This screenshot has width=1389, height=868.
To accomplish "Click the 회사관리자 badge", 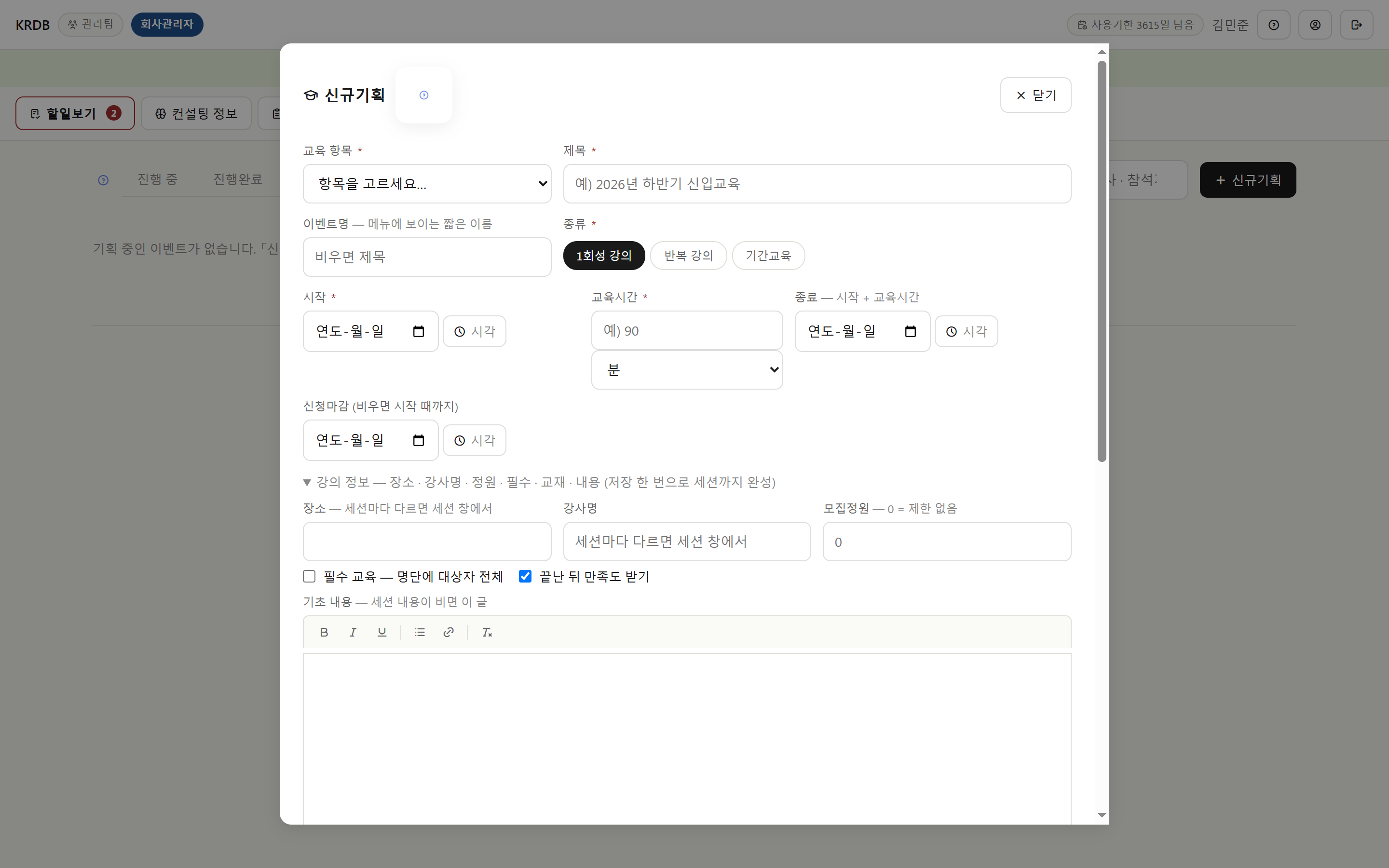I will [x=167, y=25].
